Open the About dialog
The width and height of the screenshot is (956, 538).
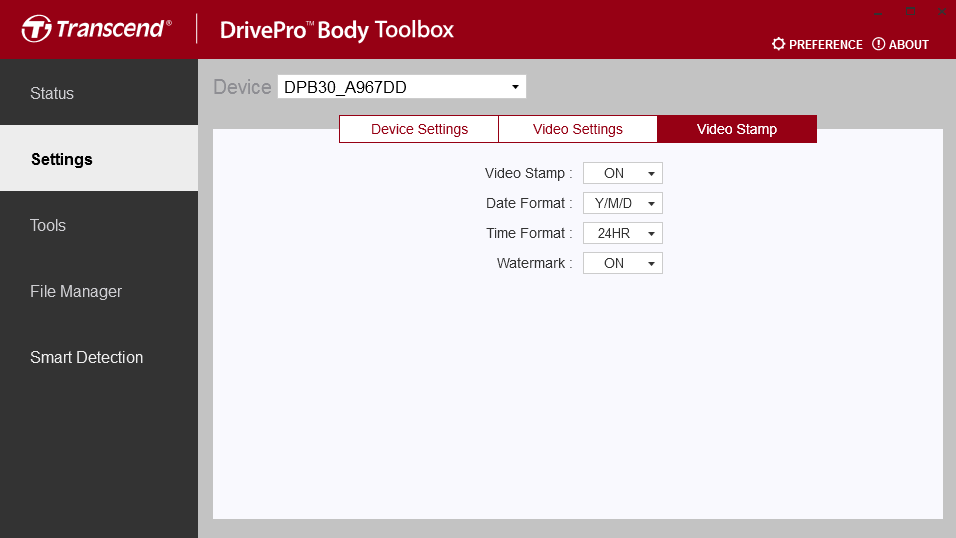click(x=901, y=45)
